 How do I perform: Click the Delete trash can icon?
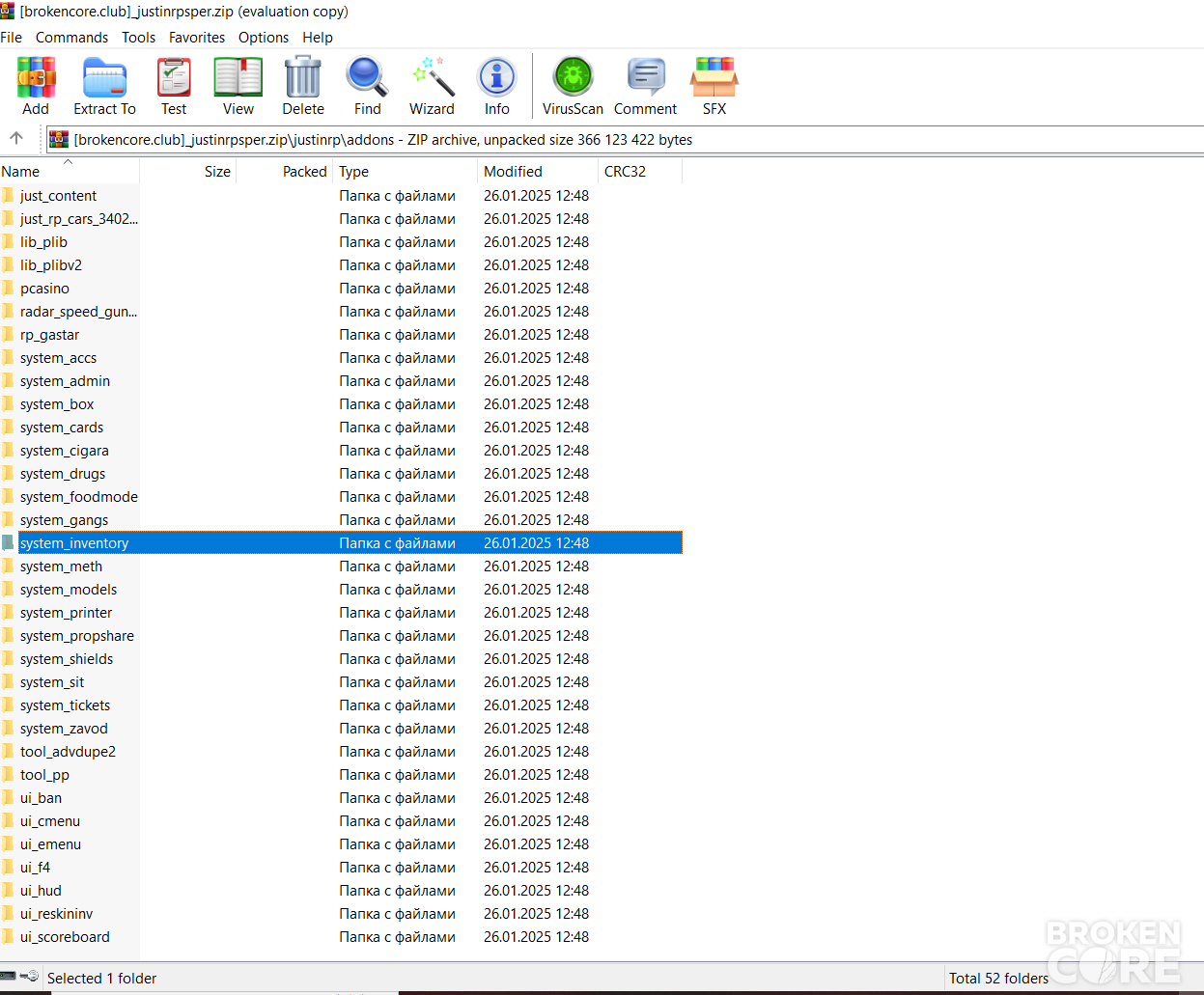303,77
